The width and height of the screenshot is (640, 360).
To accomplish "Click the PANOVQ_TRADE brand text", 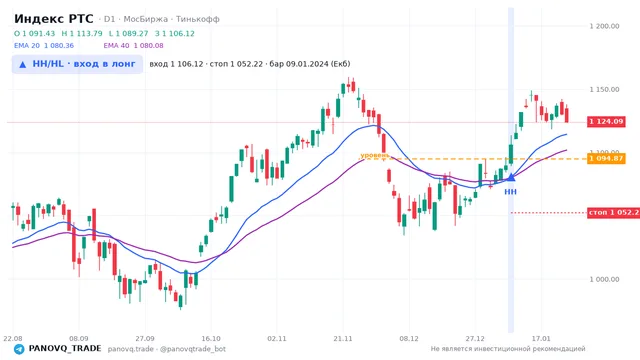I will pyautogui.click(x=65, y=349).
